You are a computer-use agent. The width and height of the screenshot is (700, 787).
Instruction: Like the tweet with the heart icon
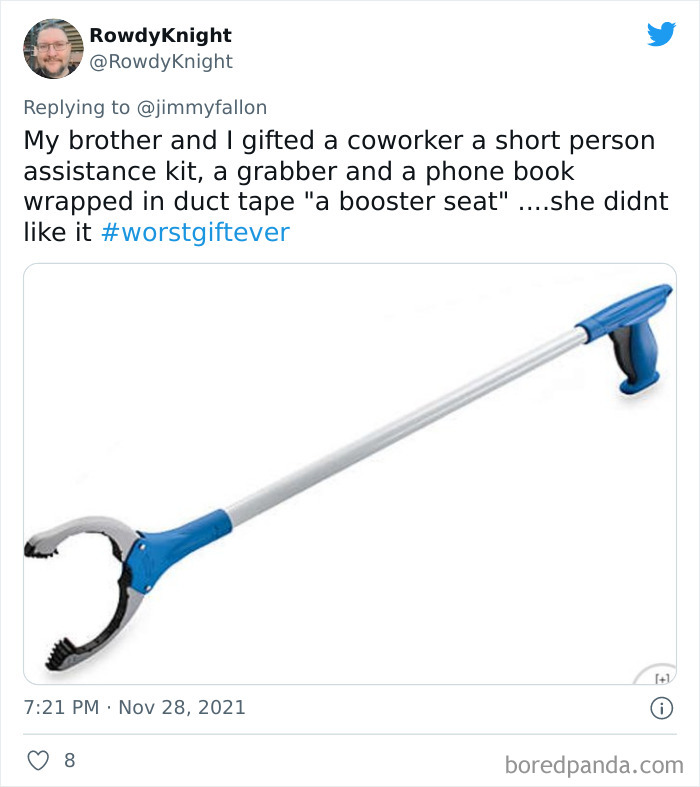(x=38, y=760)
